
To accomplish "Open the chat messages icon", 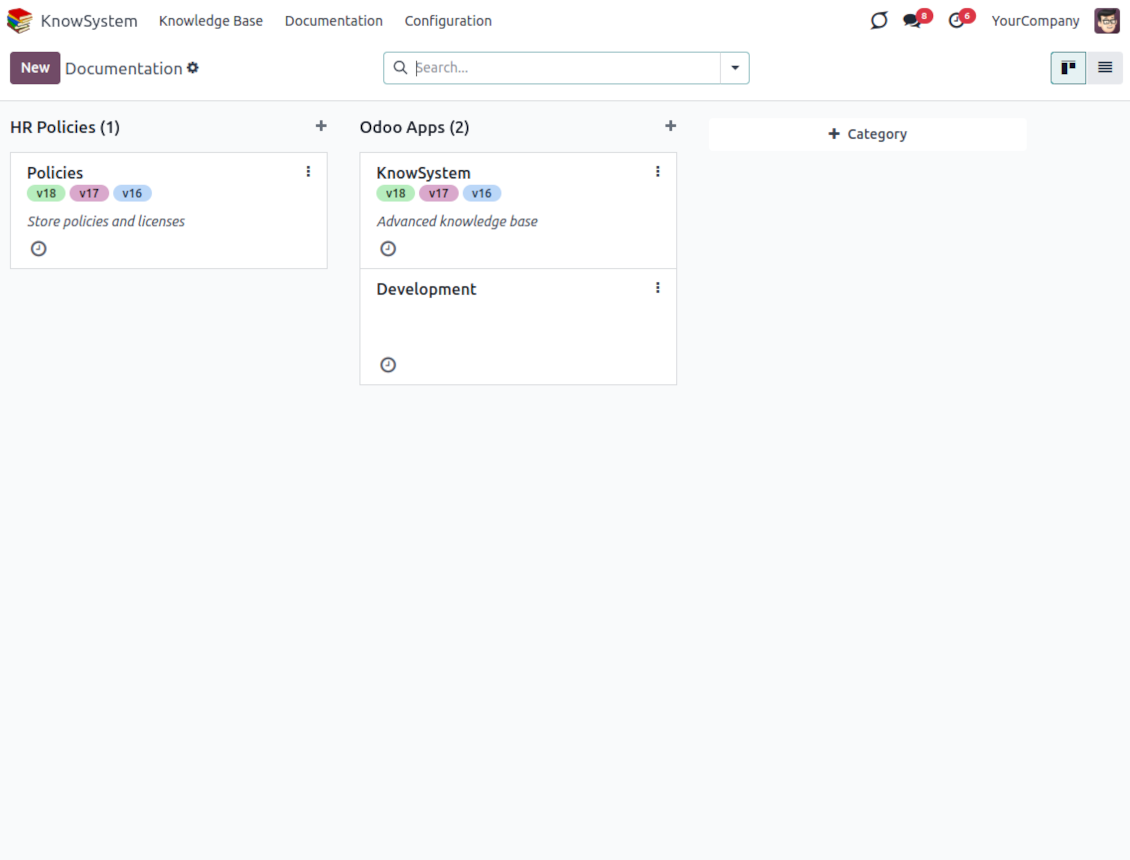I will [x=912, y=21].
